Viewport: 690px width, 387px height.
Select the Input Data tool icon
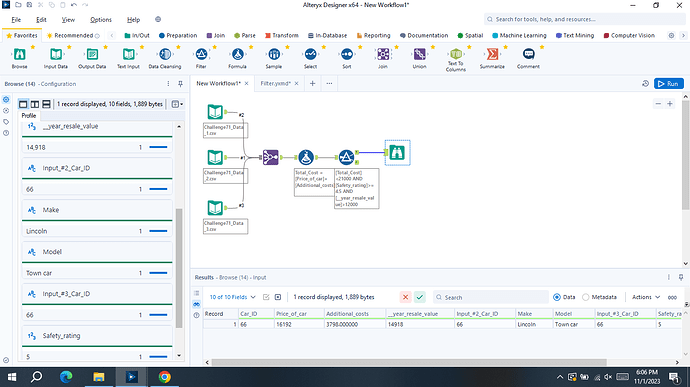[56, 55]
